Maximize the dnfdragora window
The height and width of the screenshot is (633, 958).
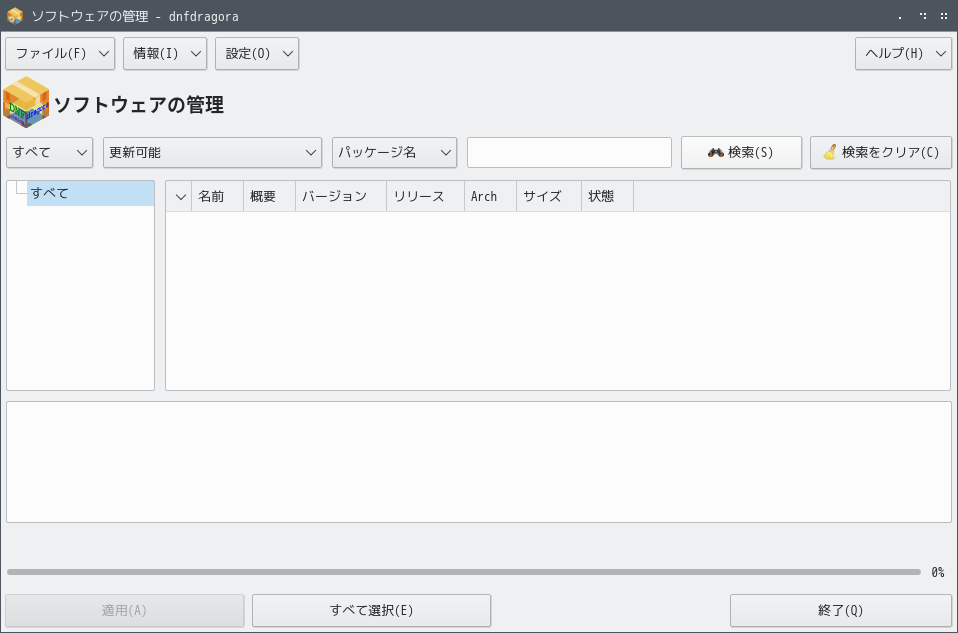click(x=923, y=16)
